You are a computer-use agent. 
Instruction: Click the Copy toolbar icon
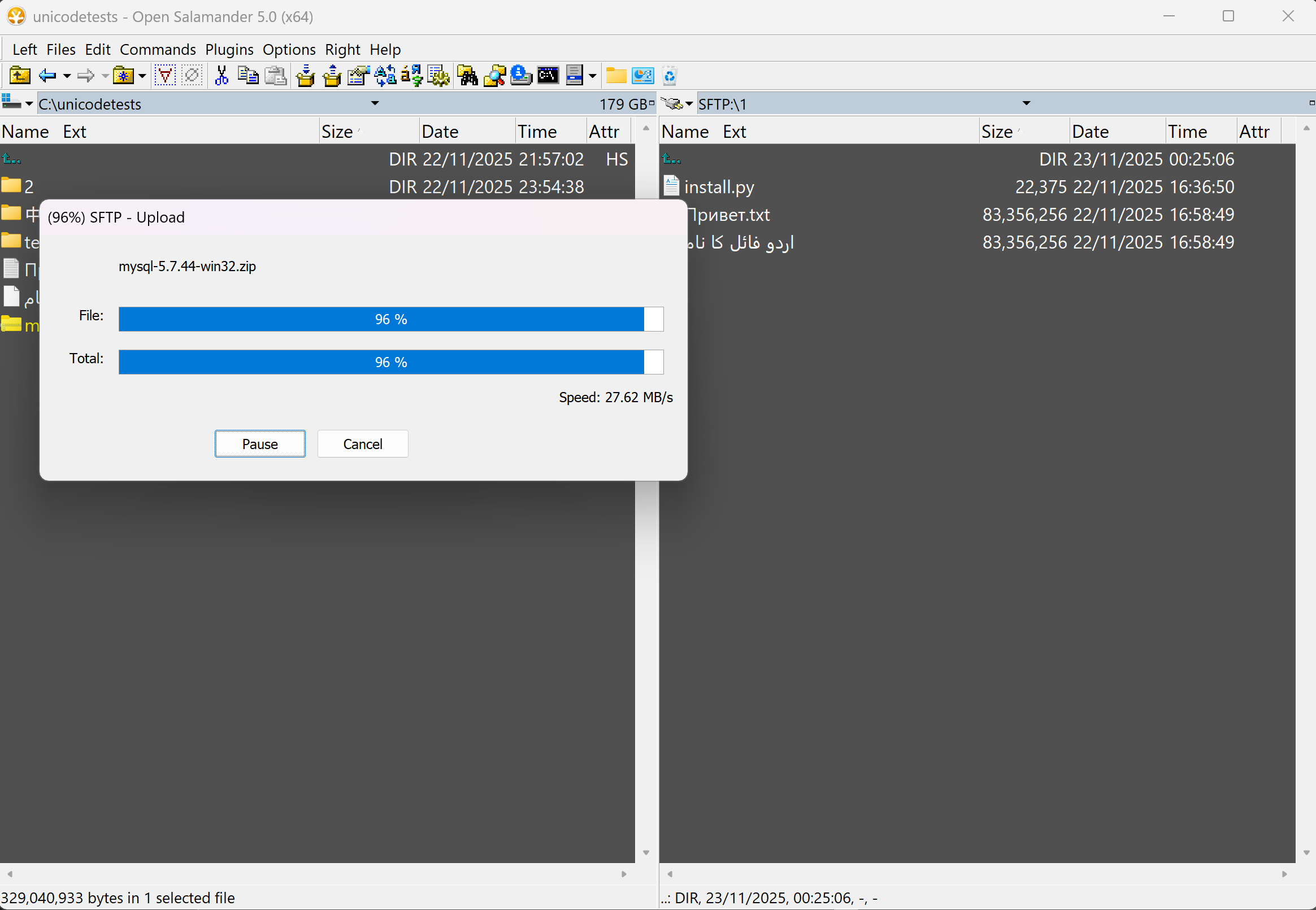(248, 75)
